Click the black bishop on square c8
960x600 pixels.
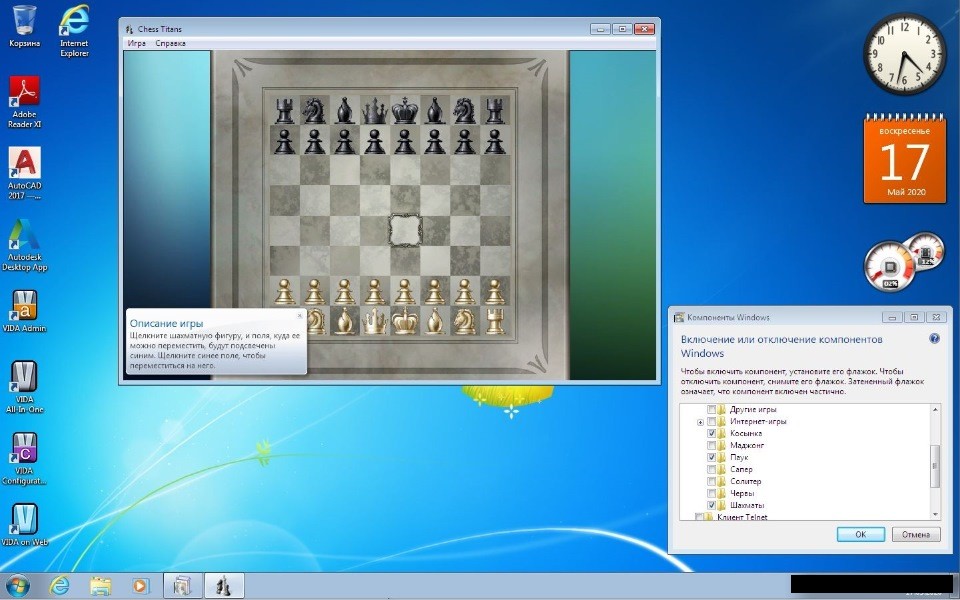pyautogui.click(x=345, y=111)
